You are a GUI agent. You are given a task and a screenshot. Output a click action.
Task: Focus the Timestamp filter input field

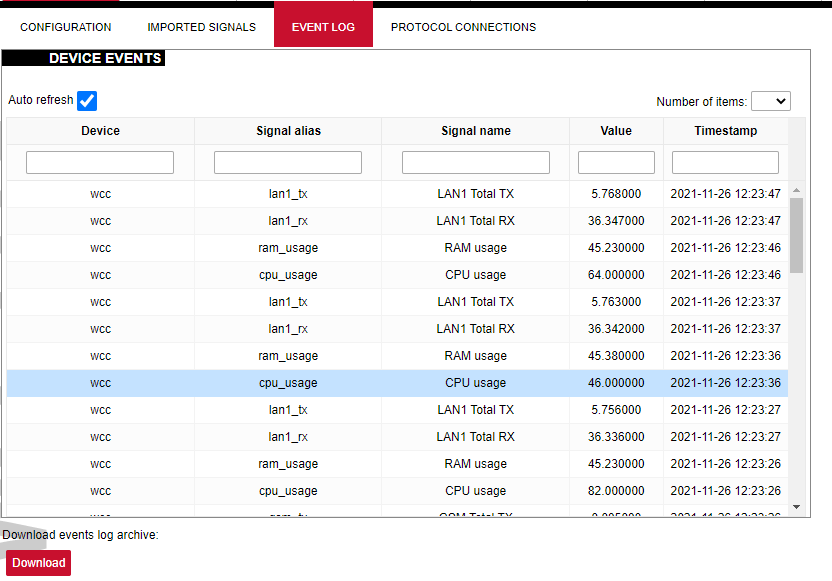[725, 162]
